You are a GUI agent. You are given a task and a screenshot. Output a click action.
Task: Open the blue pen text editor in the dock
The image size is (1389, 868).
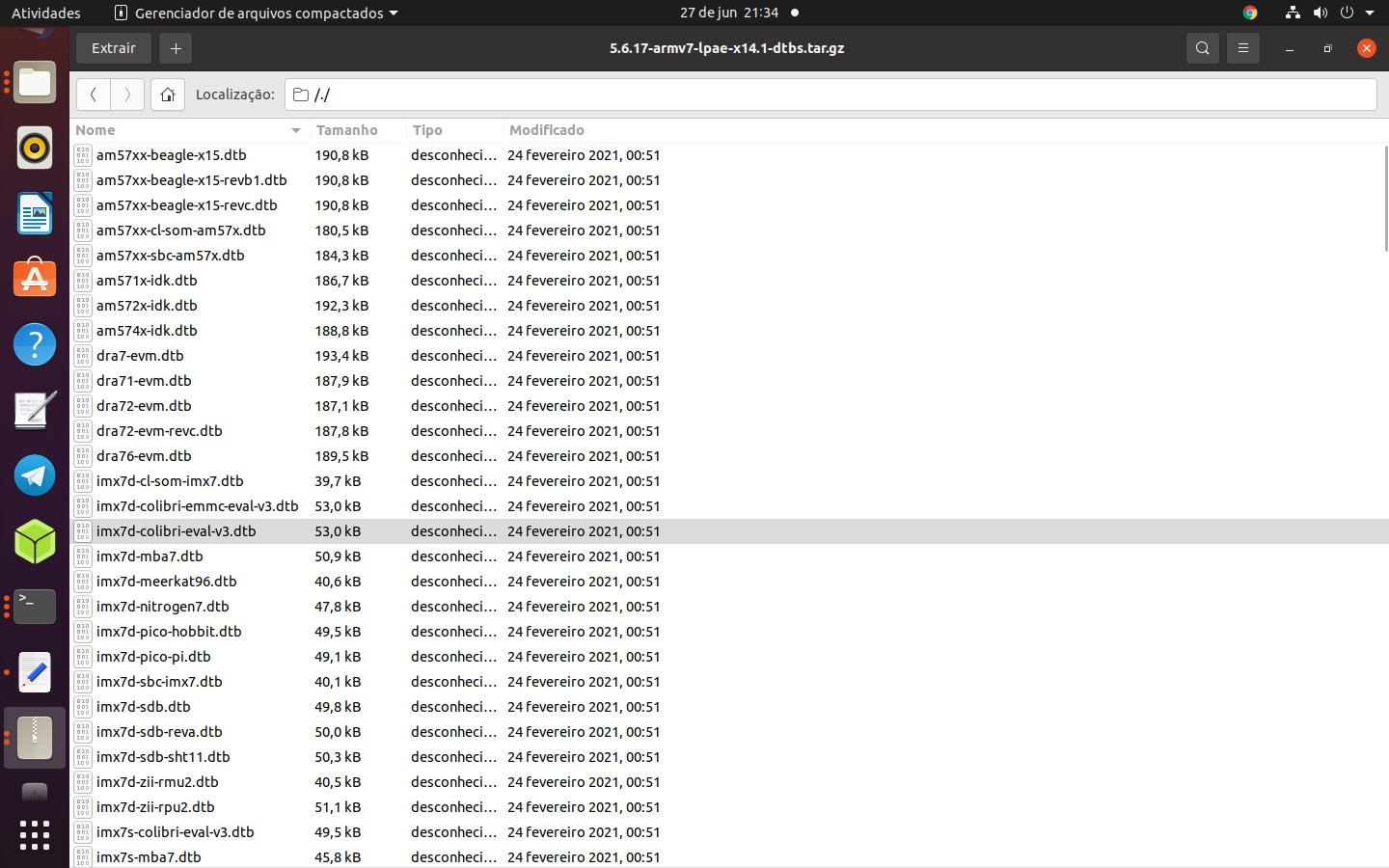(35, 672)
